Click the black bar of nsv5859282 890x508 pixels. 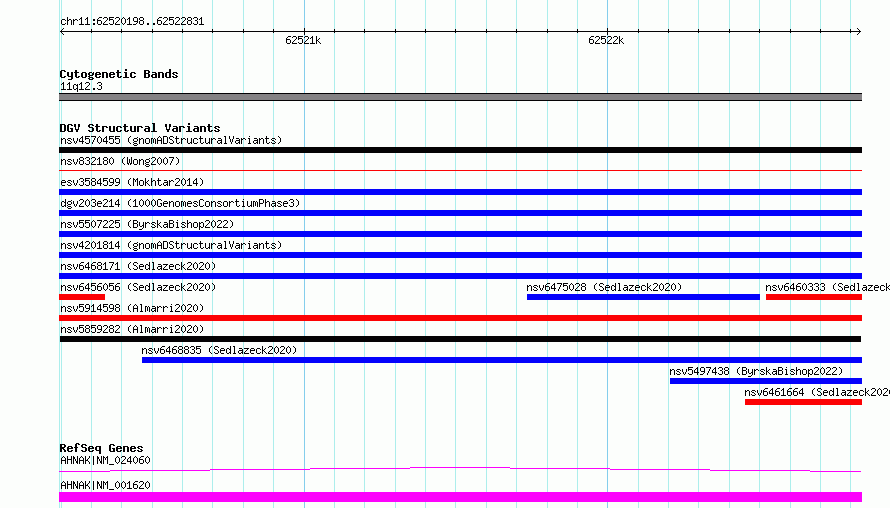[x=460, y=339]
